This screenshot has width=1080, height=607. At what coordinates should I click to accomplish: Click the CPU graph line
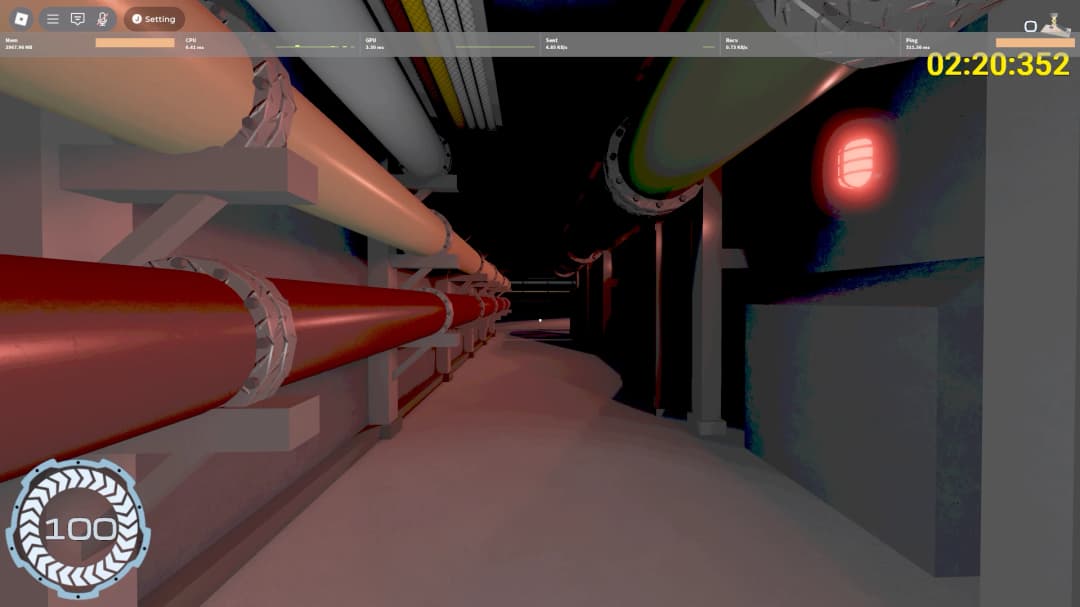(x=315, y=46)
